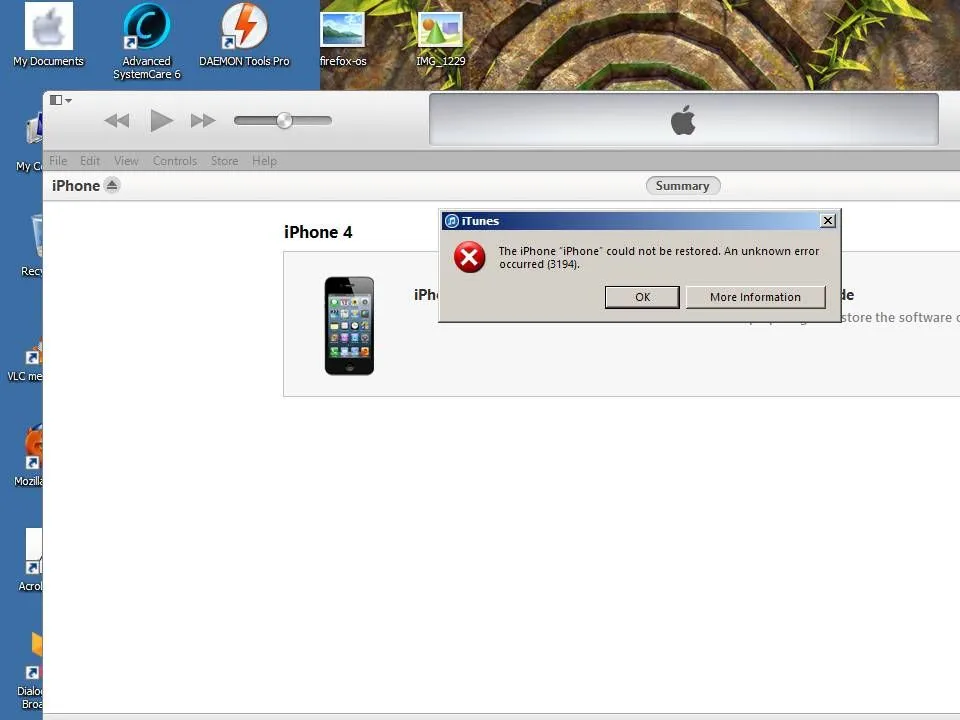Image resolution: width=960 pixels, height=720 pixels.
Task: Open the Edit menu
Action: pyautogui.click(x=90, y=161)
